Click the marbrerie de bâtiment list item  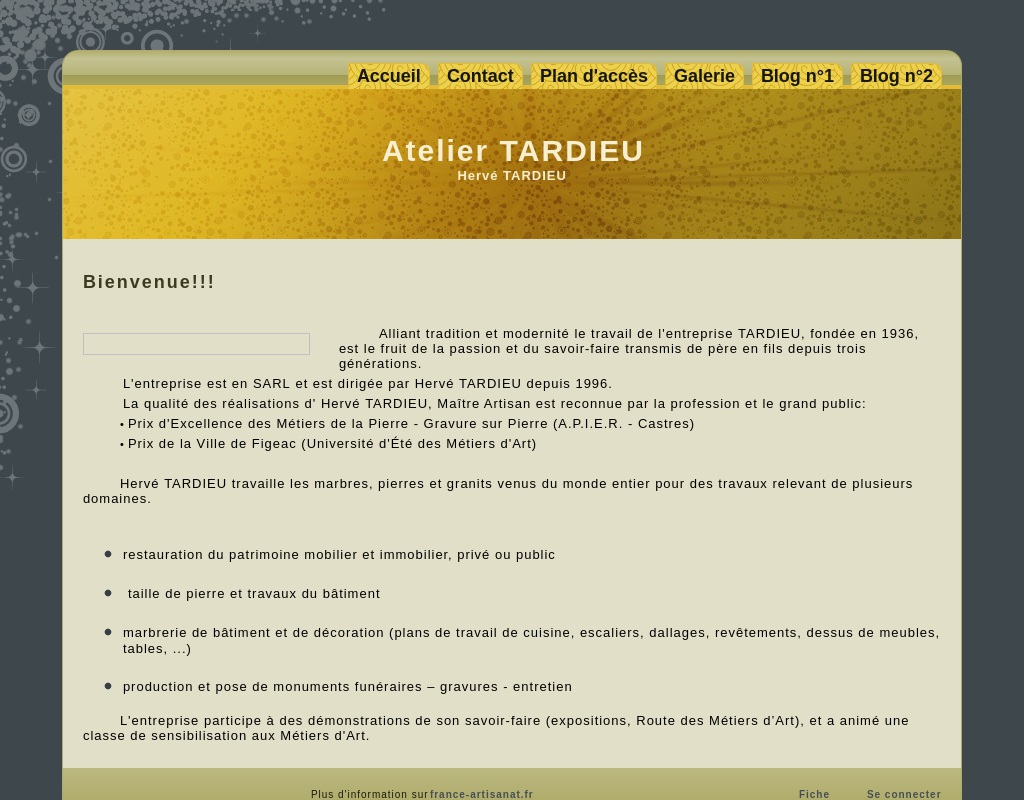tap(531, 641)
